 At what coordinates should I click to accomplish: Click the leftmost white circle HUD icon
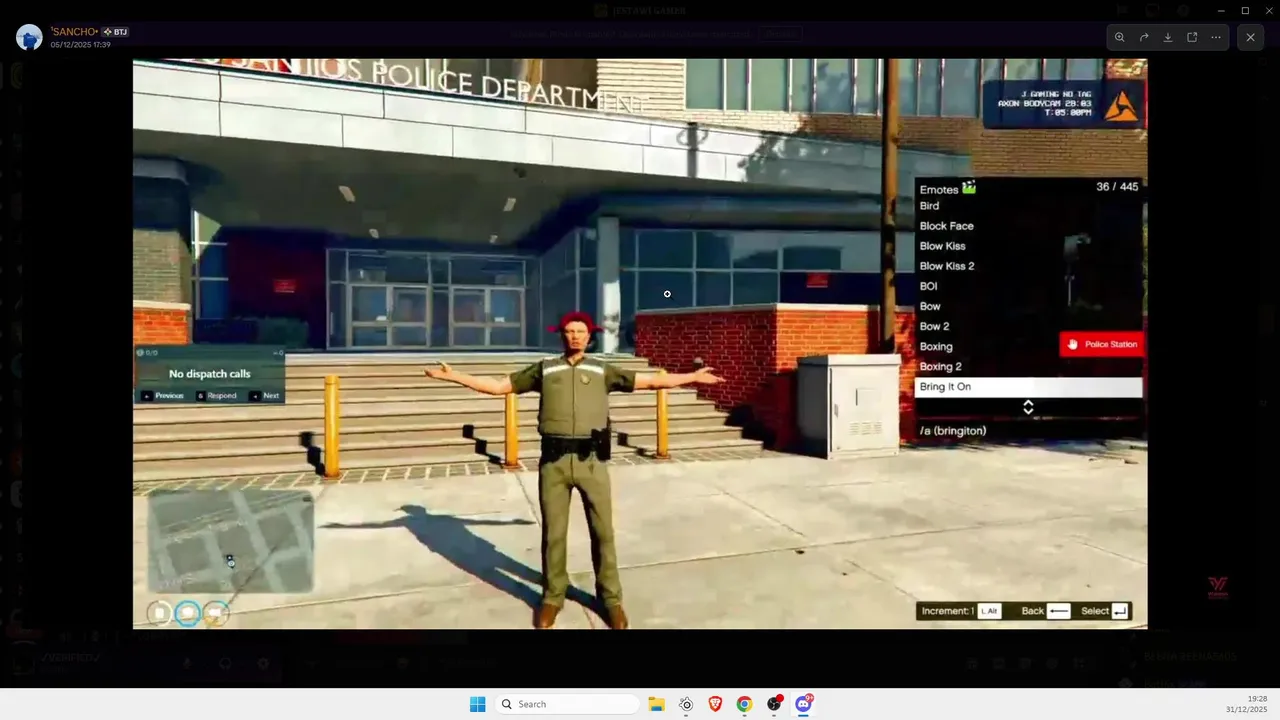pyautogui.click(x=159, y=613)
